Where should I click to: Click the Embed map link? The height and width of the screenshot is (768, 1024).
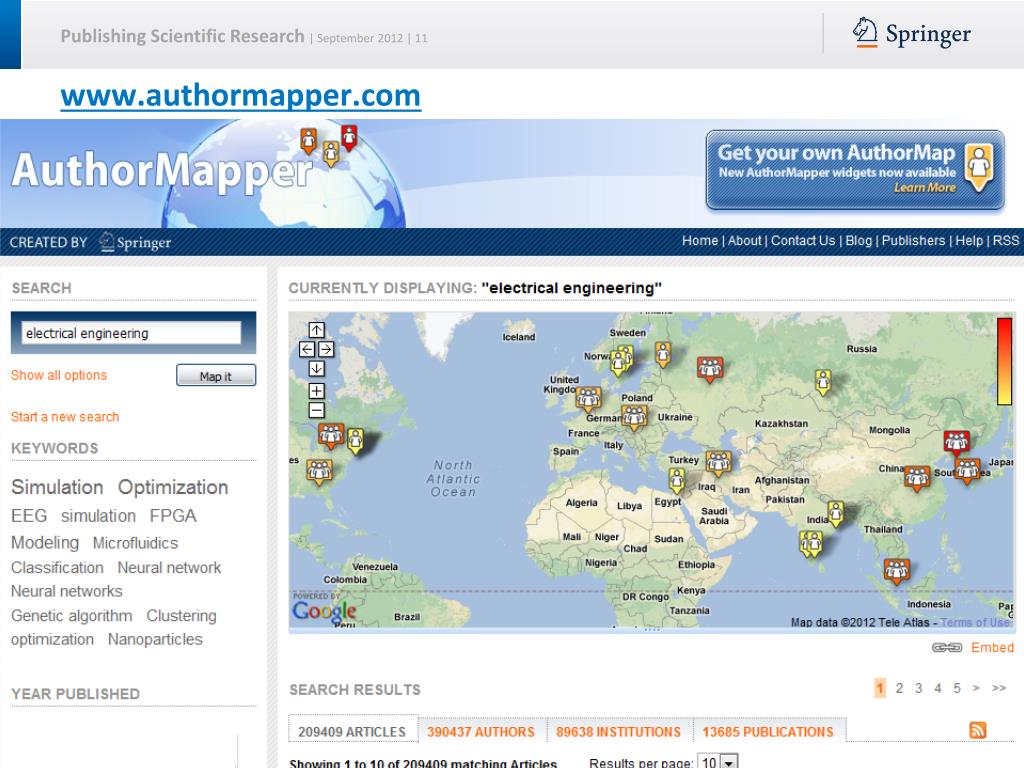[992, 648]
